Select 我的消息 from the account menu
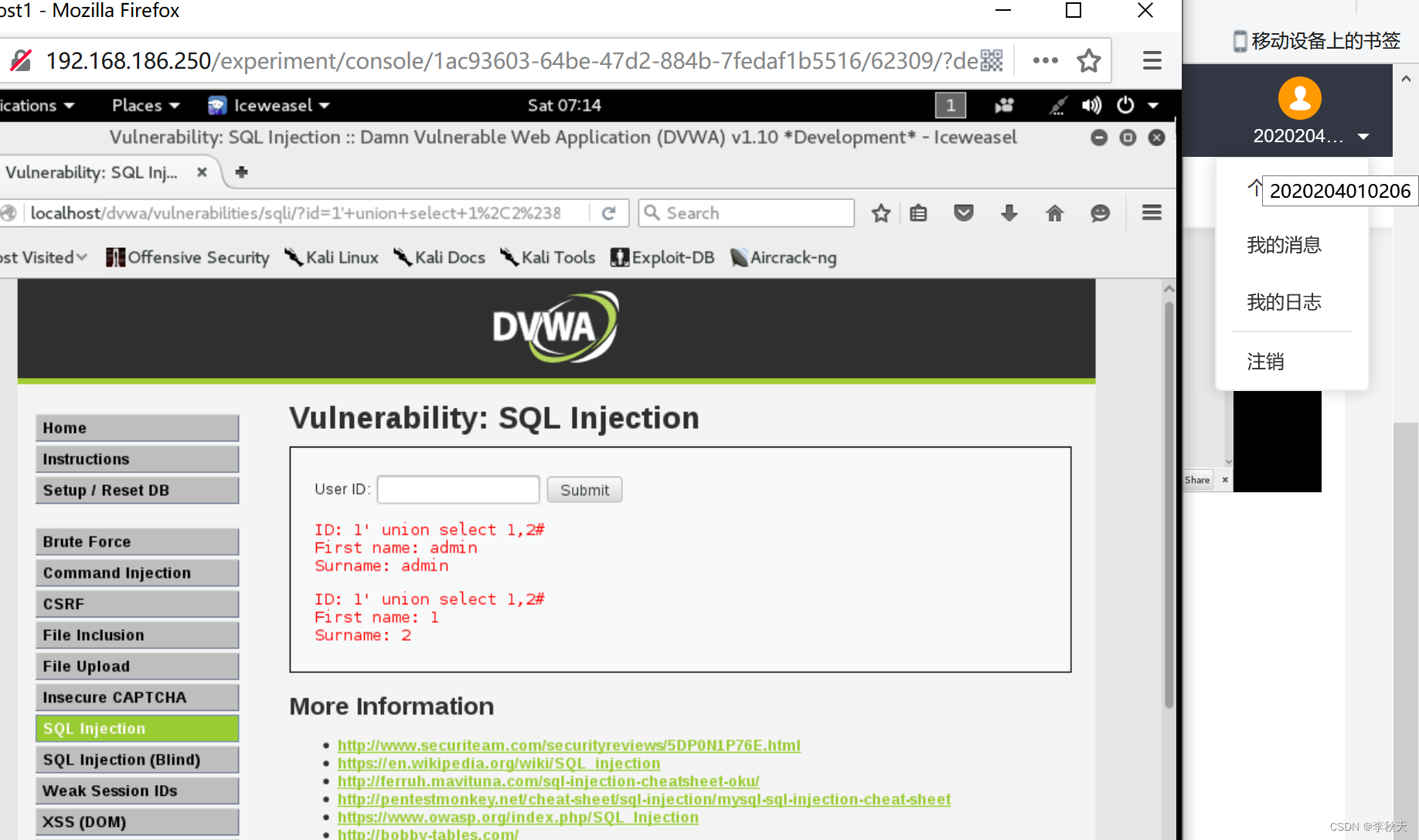The image size is (1419, 840). pos(1284,245)
